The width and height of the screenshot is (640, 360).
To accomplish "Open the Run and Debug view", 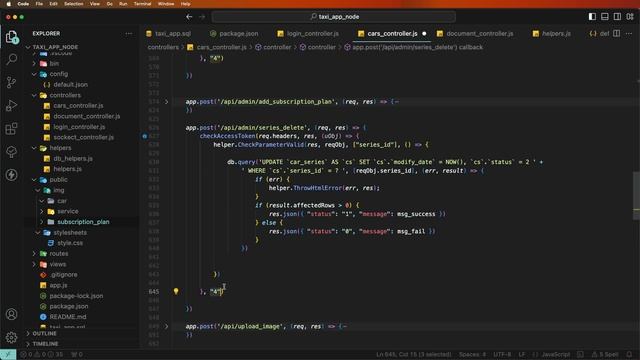I will pyautogui.click(x=11, y=105).
